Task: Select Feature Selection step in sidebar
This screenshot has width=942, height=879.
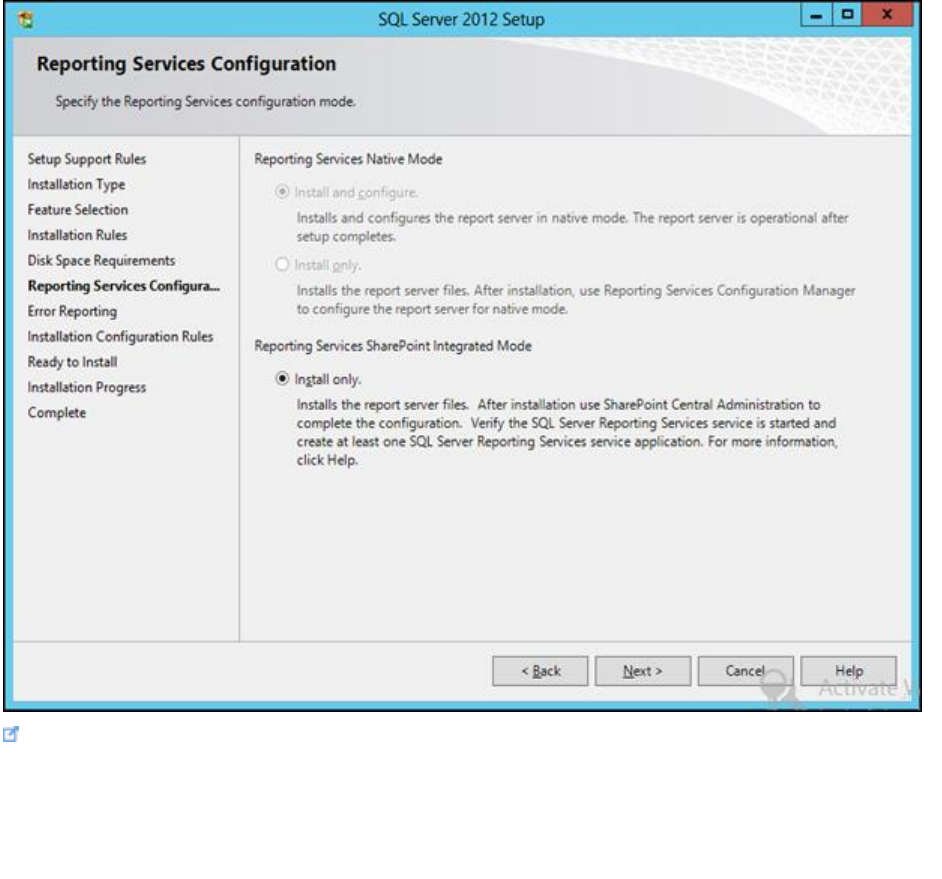Action: (x=77, y=210)
